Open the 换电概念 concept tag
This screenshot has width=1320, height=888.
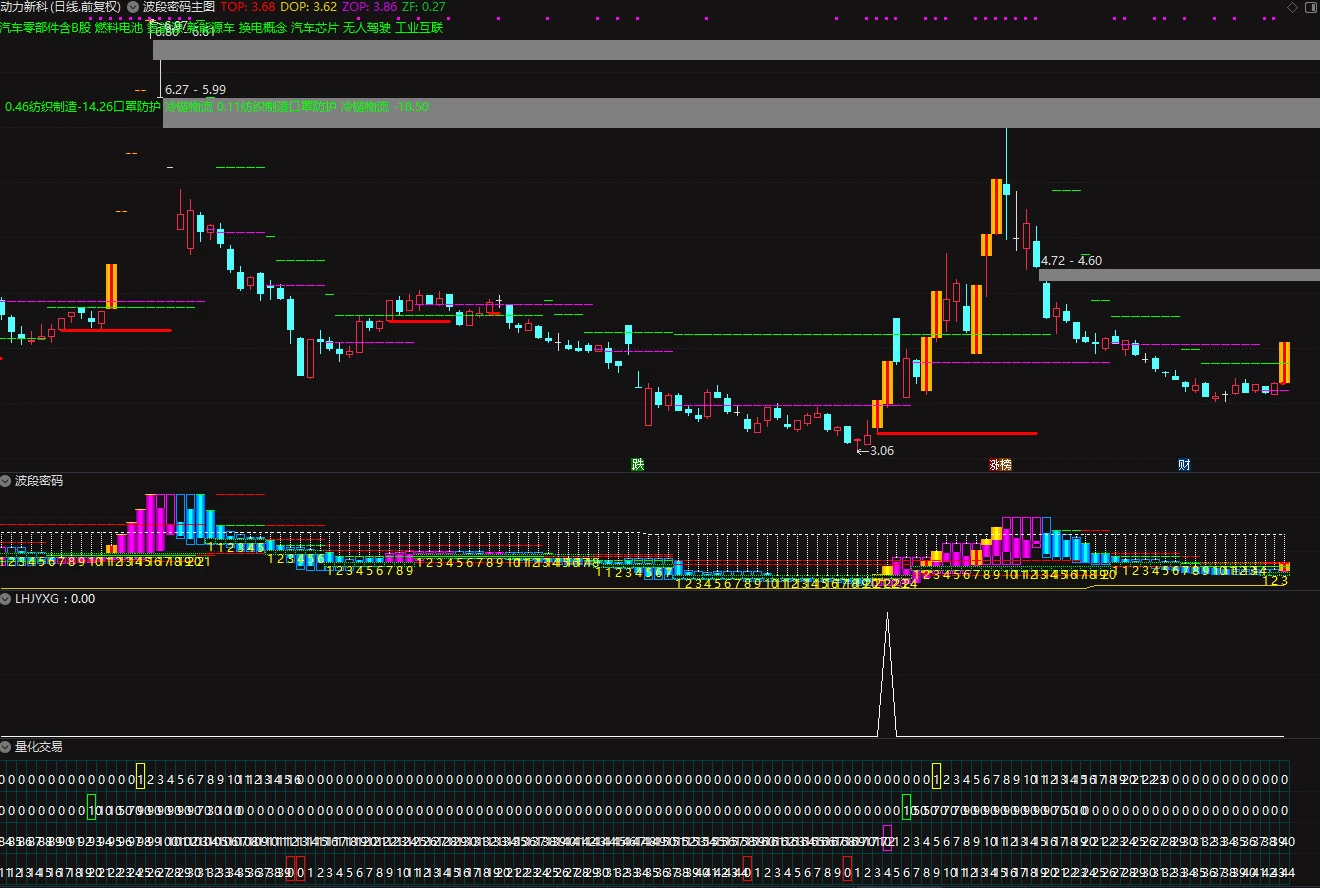pyautogui.click(x=262, y=28)
